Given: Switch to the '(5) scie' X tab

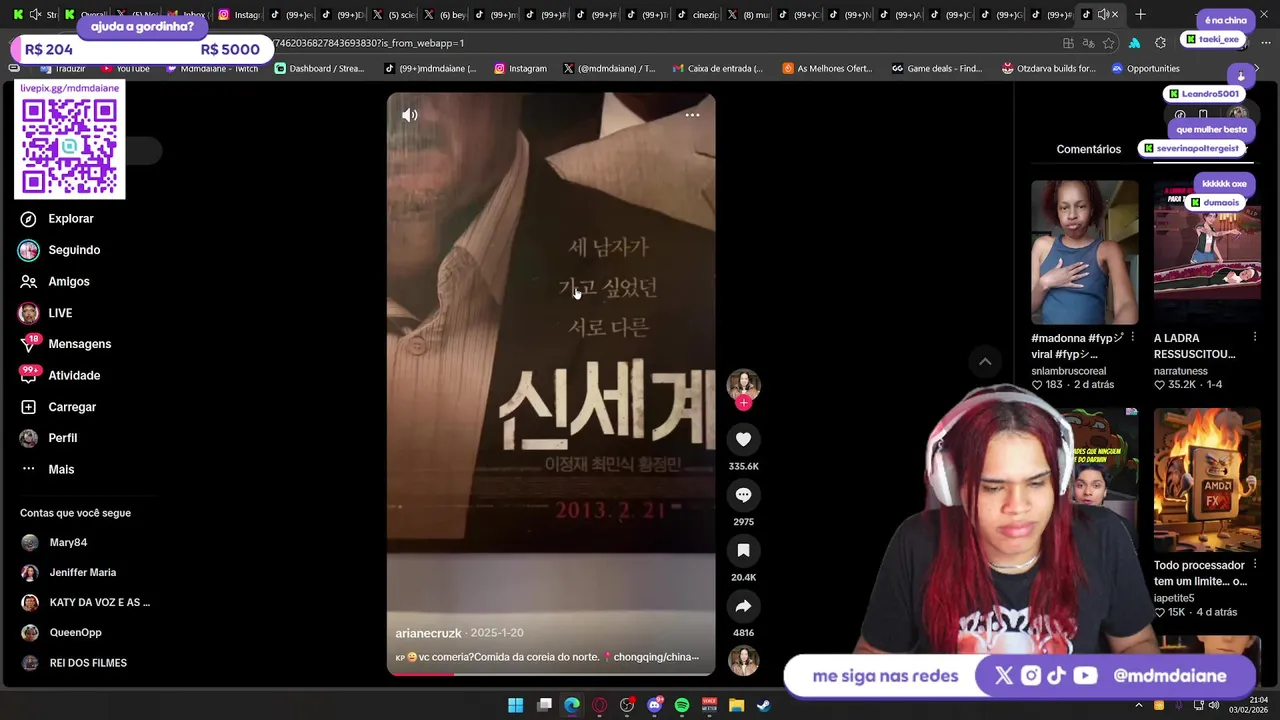Looking at the screenshot, I should point(392,15).
